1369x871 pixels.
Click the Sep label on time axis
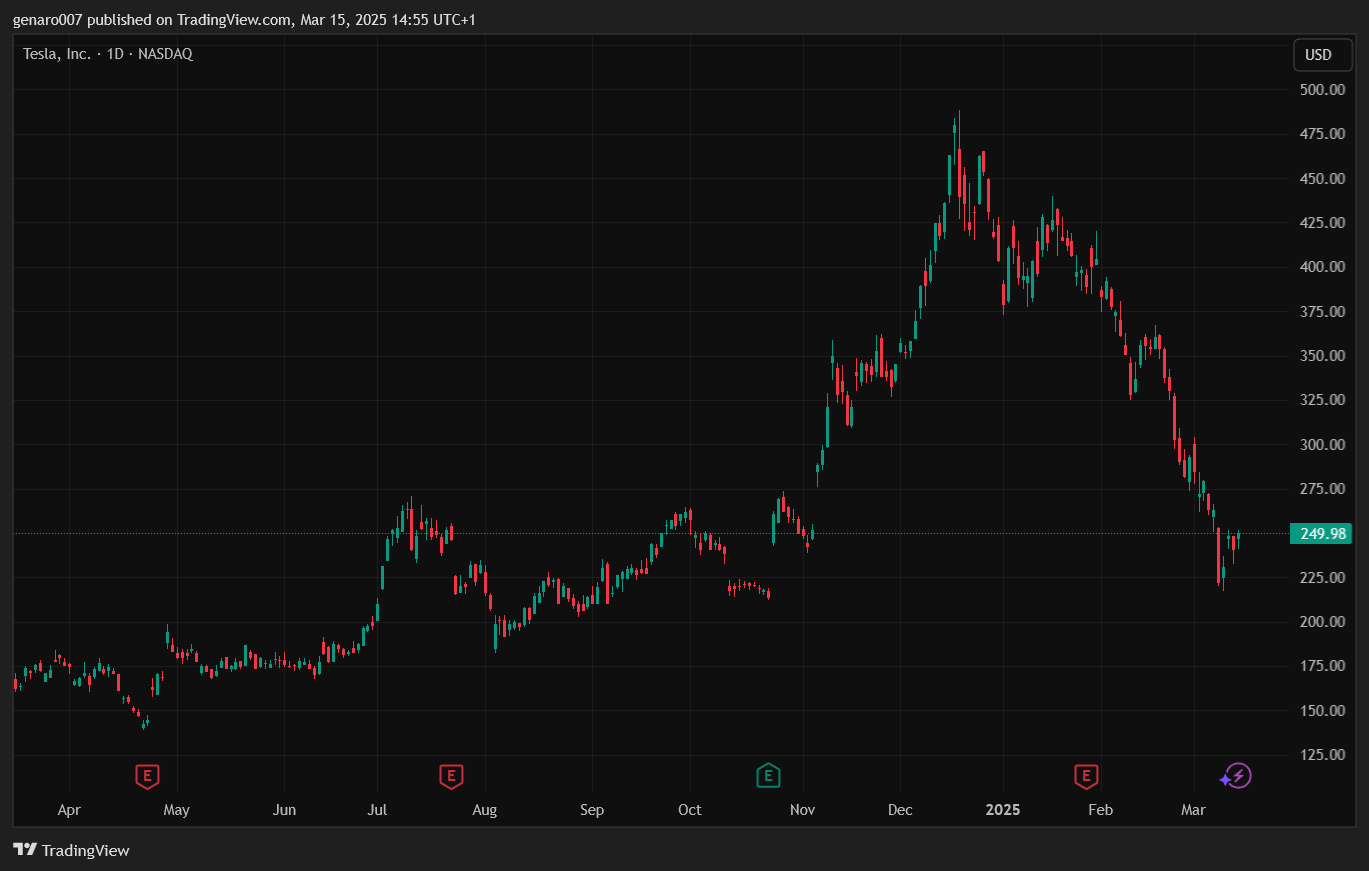tap(592, 810)
